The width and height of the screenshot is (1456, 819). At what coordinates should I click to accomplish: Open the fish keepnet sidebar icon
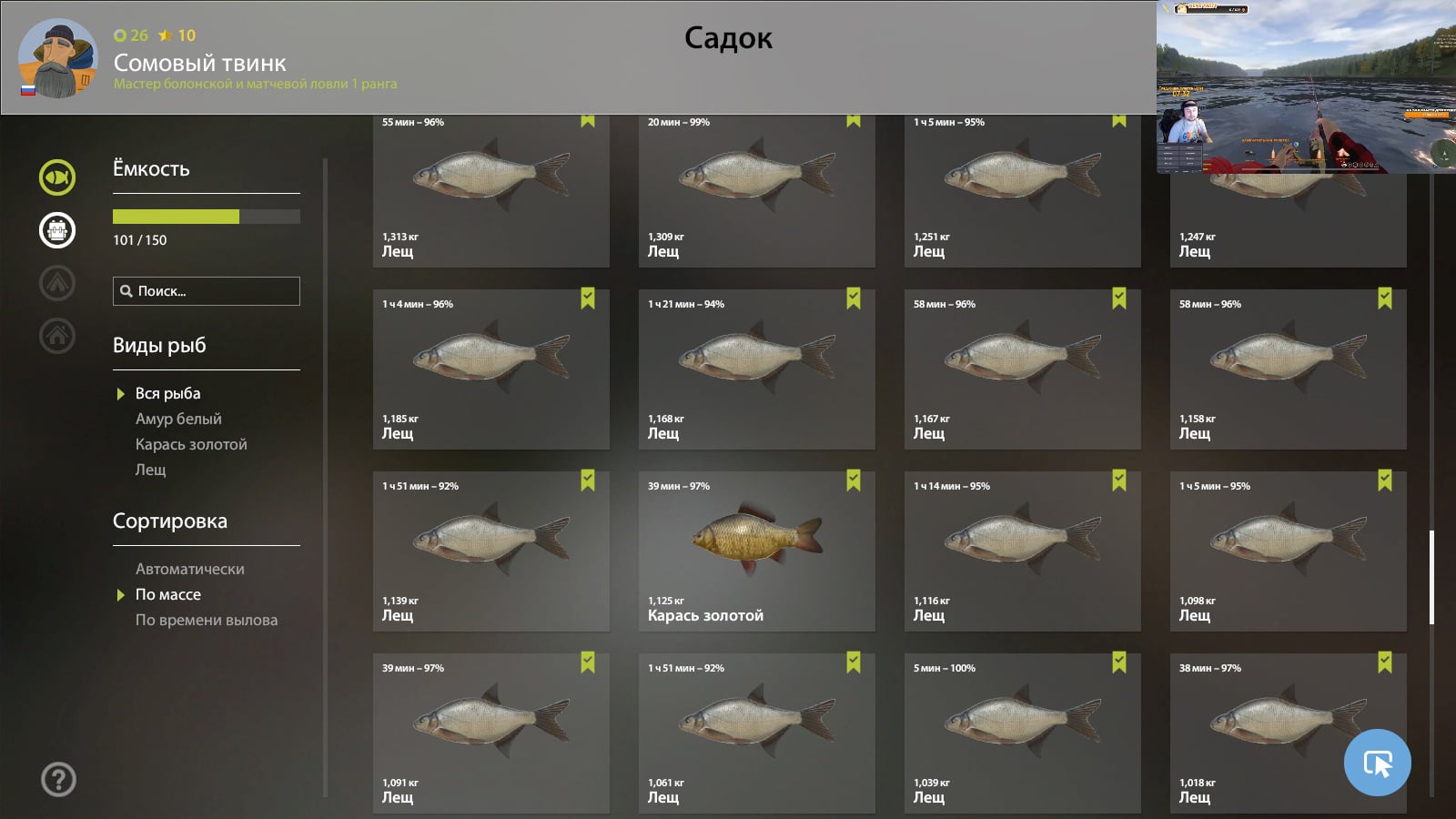57,177
